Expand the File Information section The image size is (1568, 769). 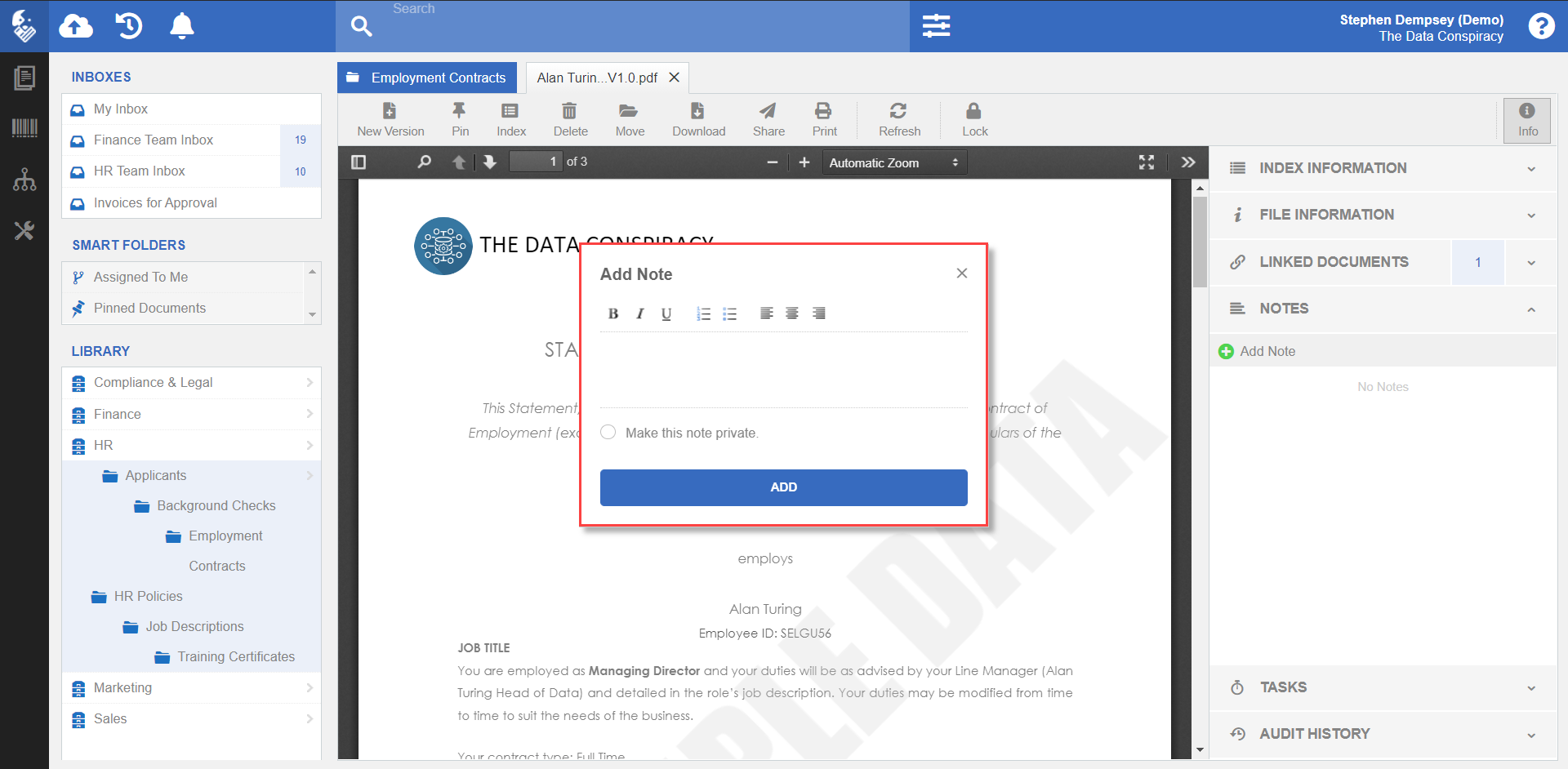click(1383, 215)
